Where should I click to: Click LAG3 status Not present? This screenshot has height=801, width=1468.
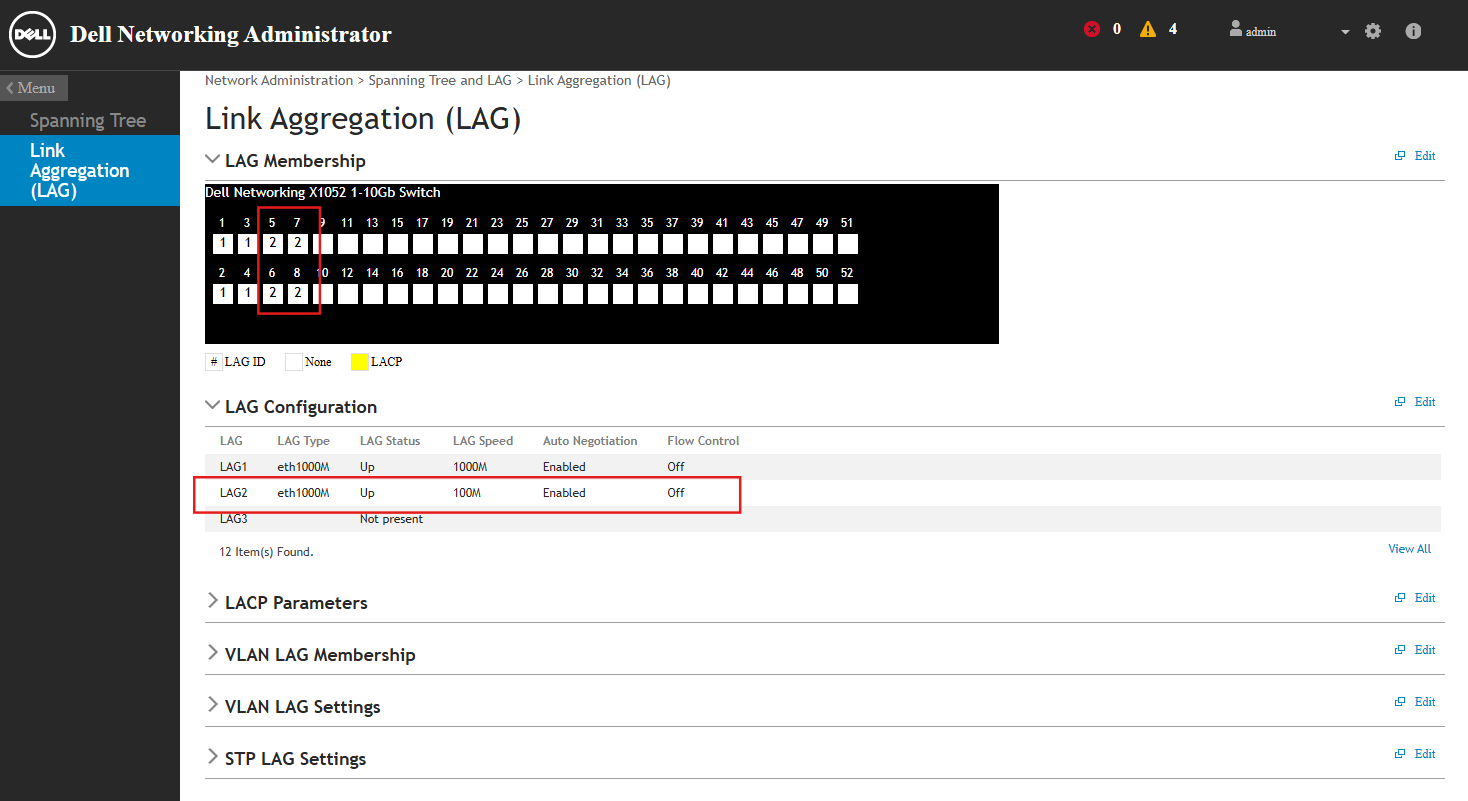point(391,519)
